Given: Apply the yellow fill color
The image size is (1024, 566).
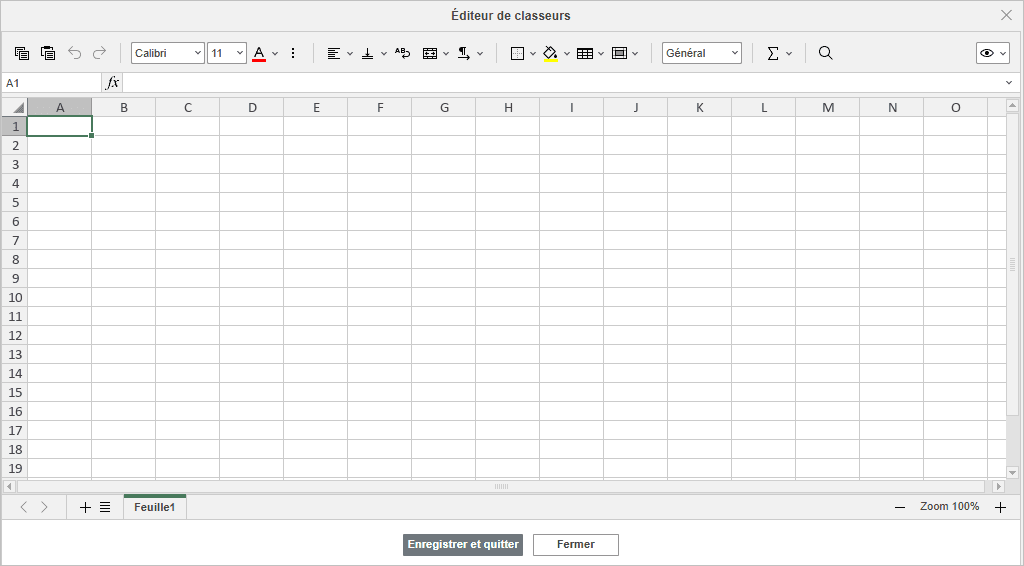Looking at the screenshot, I should coord(551,54).
